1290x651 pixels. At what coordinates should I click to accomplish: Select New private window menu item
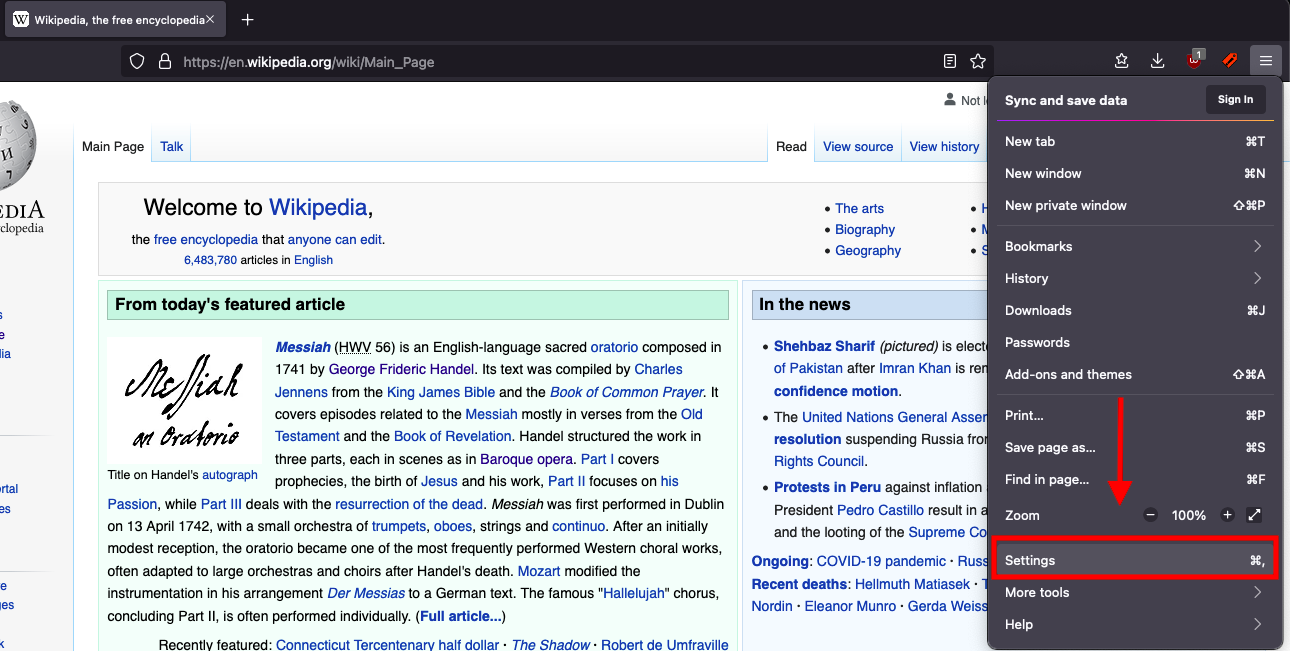click(1066, 205)
